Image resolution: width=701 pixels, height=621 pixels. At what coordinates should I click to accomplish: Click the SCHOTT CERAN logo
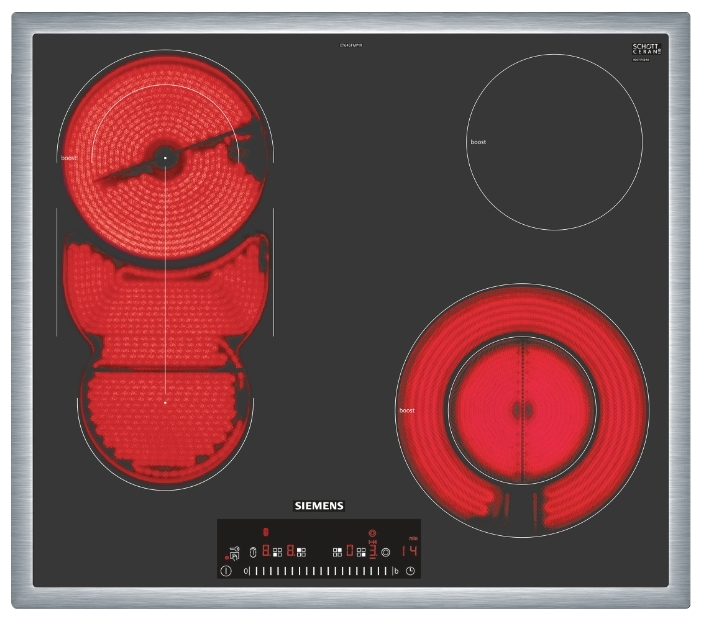[x=647, y=50]
